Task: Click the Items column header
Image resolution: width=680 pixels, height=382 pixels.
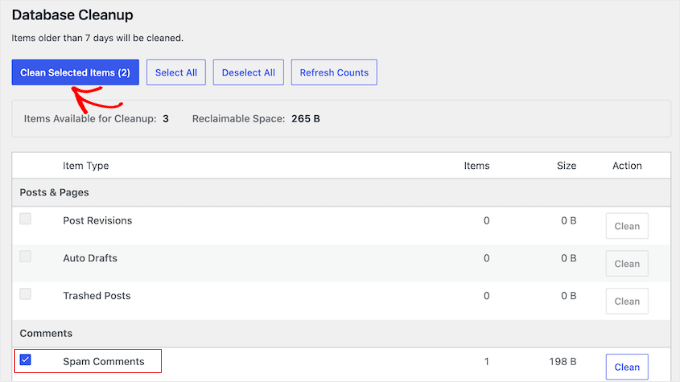Action: pos(477,166)
